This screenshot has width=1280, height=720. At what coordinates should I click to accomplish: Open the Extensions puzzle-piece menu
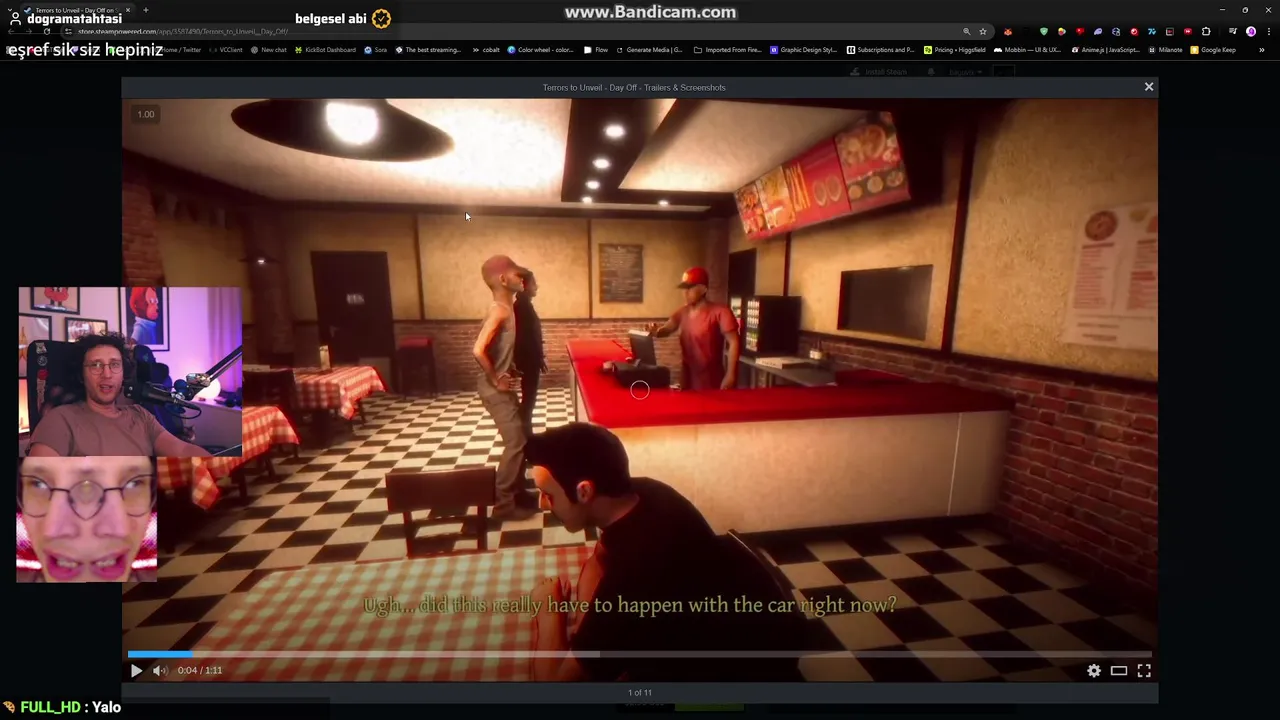1206,31
